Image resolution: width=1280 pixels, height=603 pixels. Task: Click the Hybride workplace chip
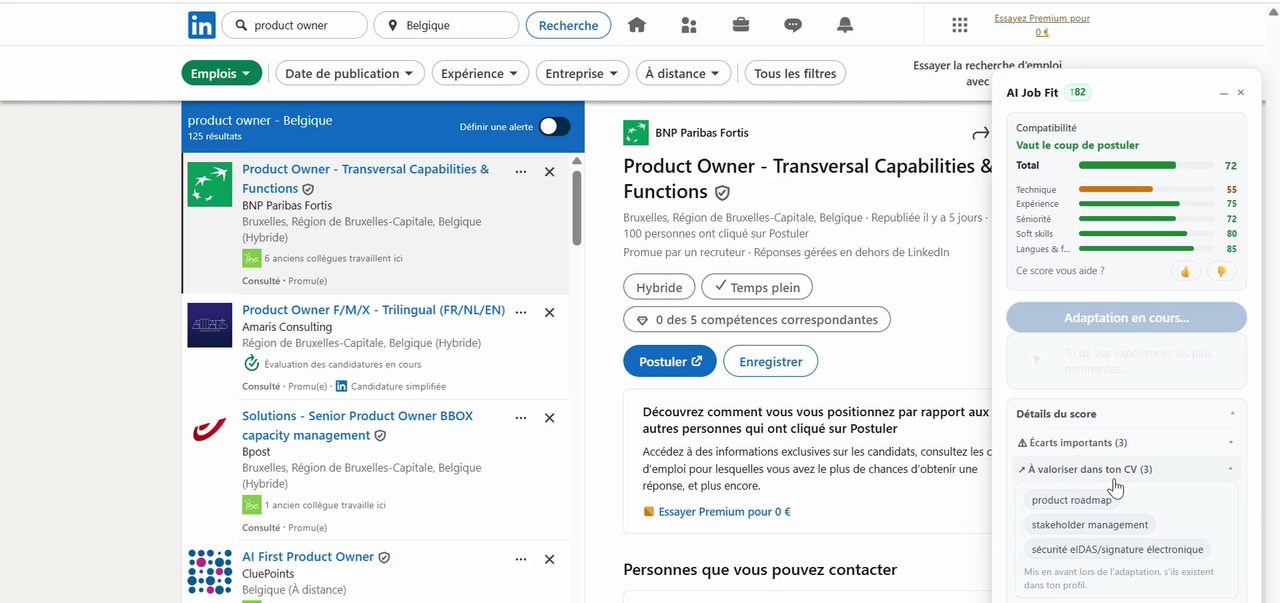click(x=659, y=288)
